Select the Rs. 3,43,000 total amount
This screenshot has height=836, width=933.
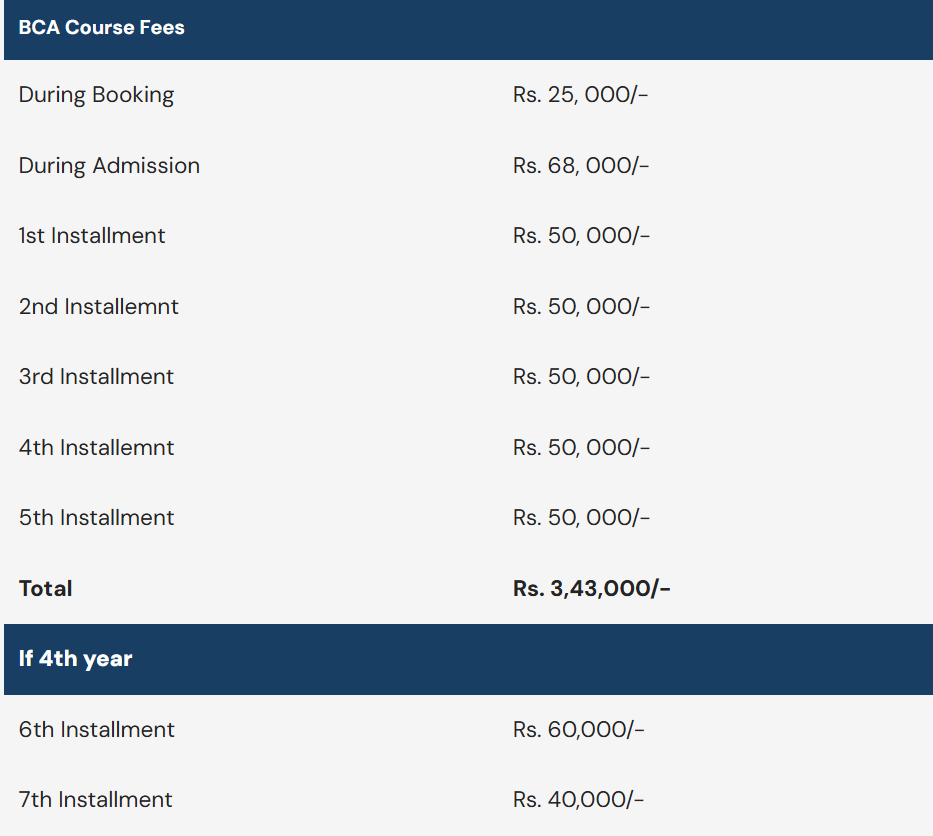[591, 589]
